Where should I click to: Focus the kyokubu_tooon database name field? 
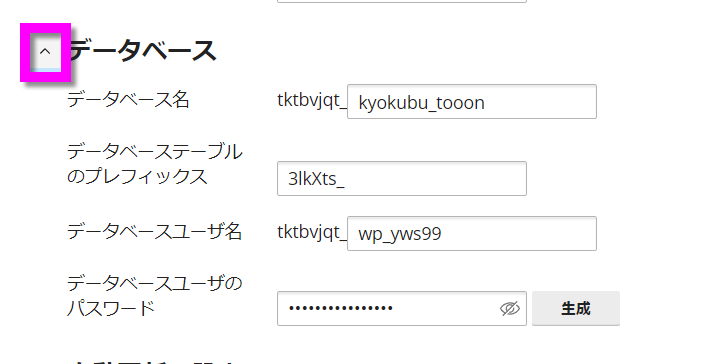coord(472,102)
